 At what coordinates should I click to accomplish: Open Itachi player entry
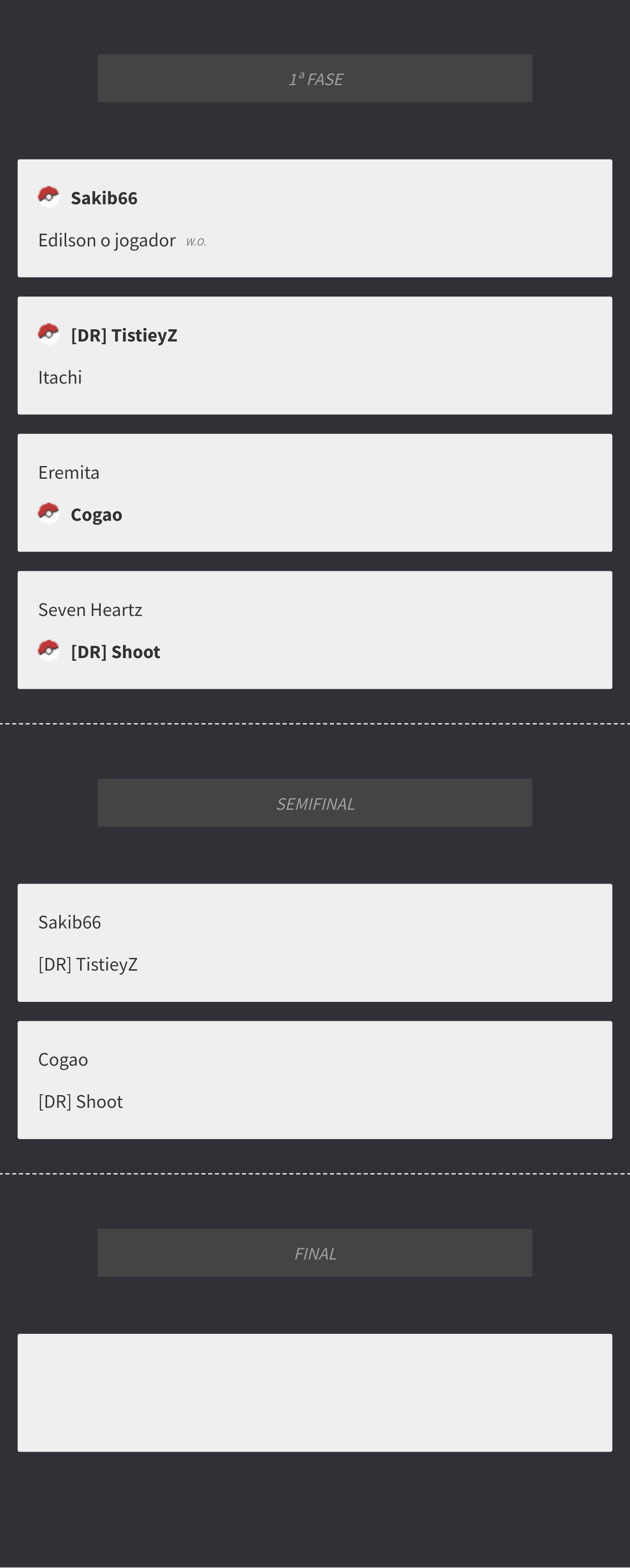pyautogui.click(x=60, y=377)
